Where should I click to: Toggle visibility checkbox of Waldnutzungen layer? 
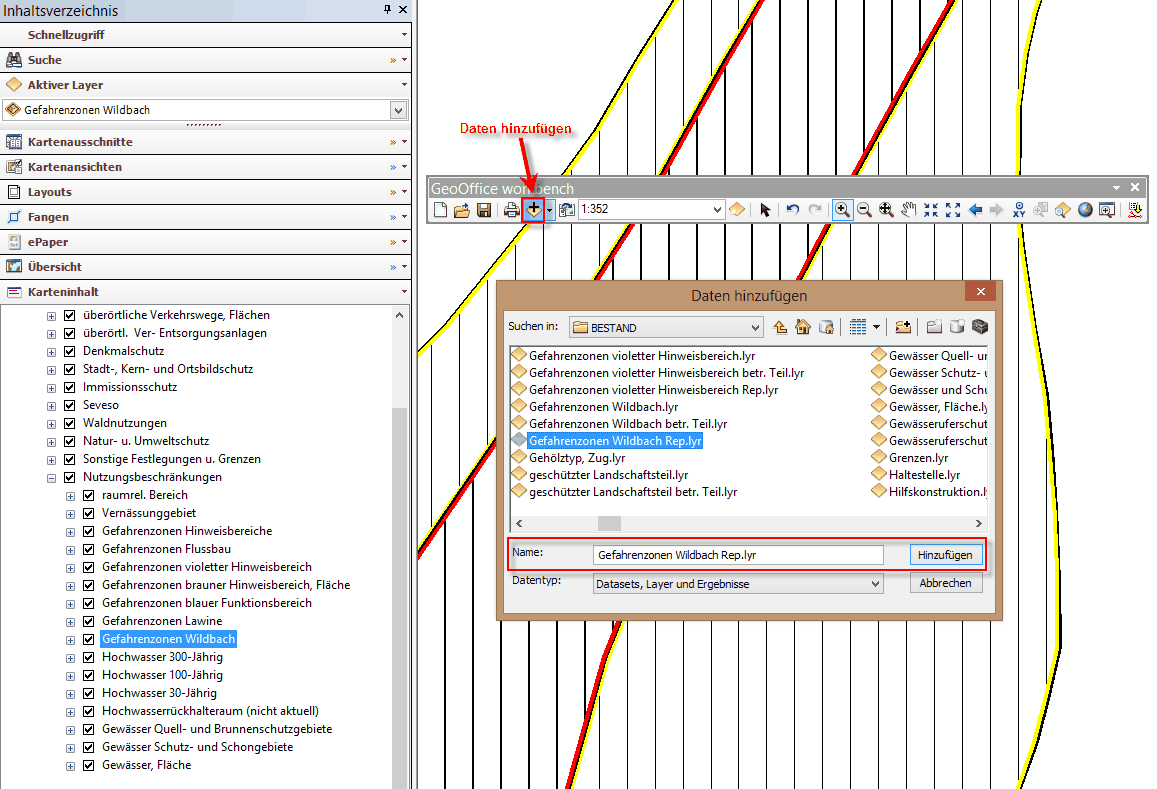pos(70,423)
